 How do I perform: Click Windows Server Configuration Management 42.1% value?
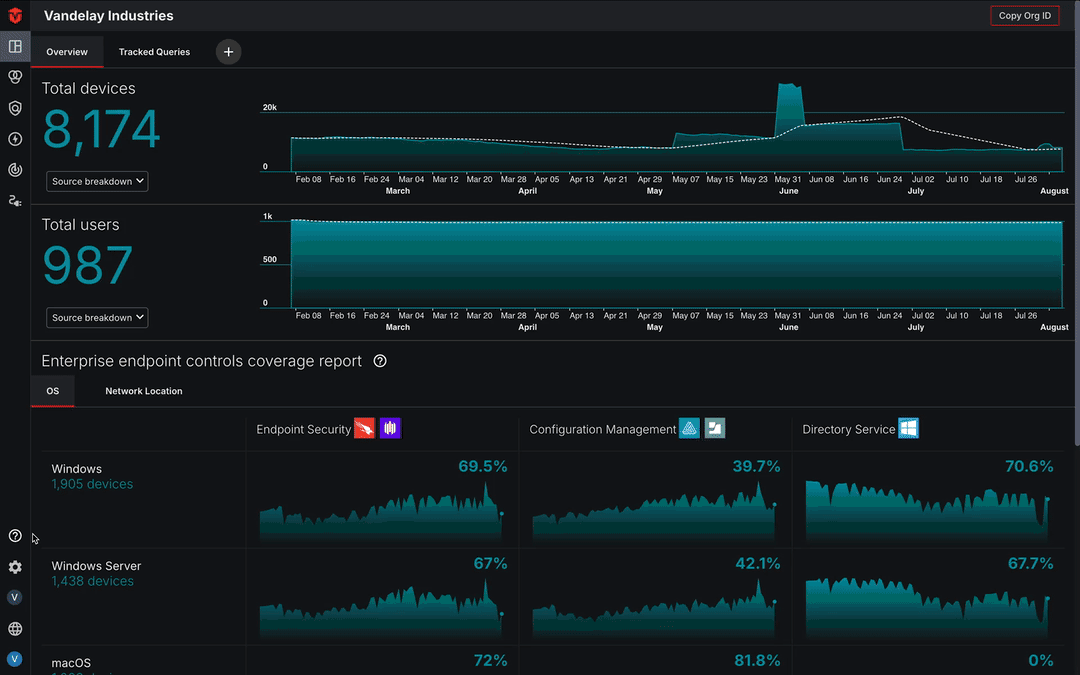(758, 563)
